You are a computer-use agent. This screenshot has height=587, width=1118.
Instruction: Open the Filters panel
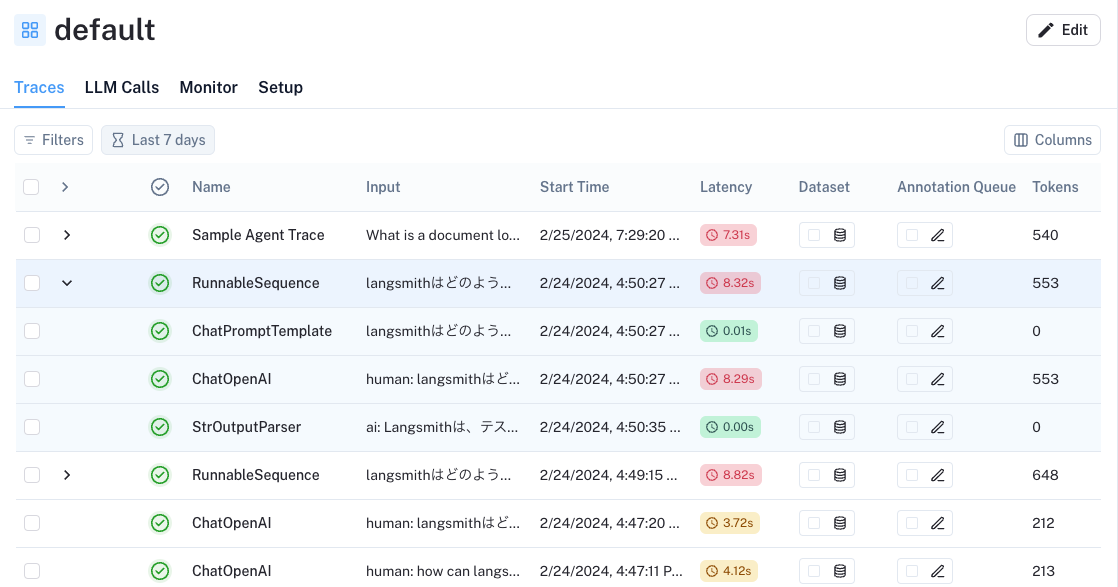click(53, 140)
